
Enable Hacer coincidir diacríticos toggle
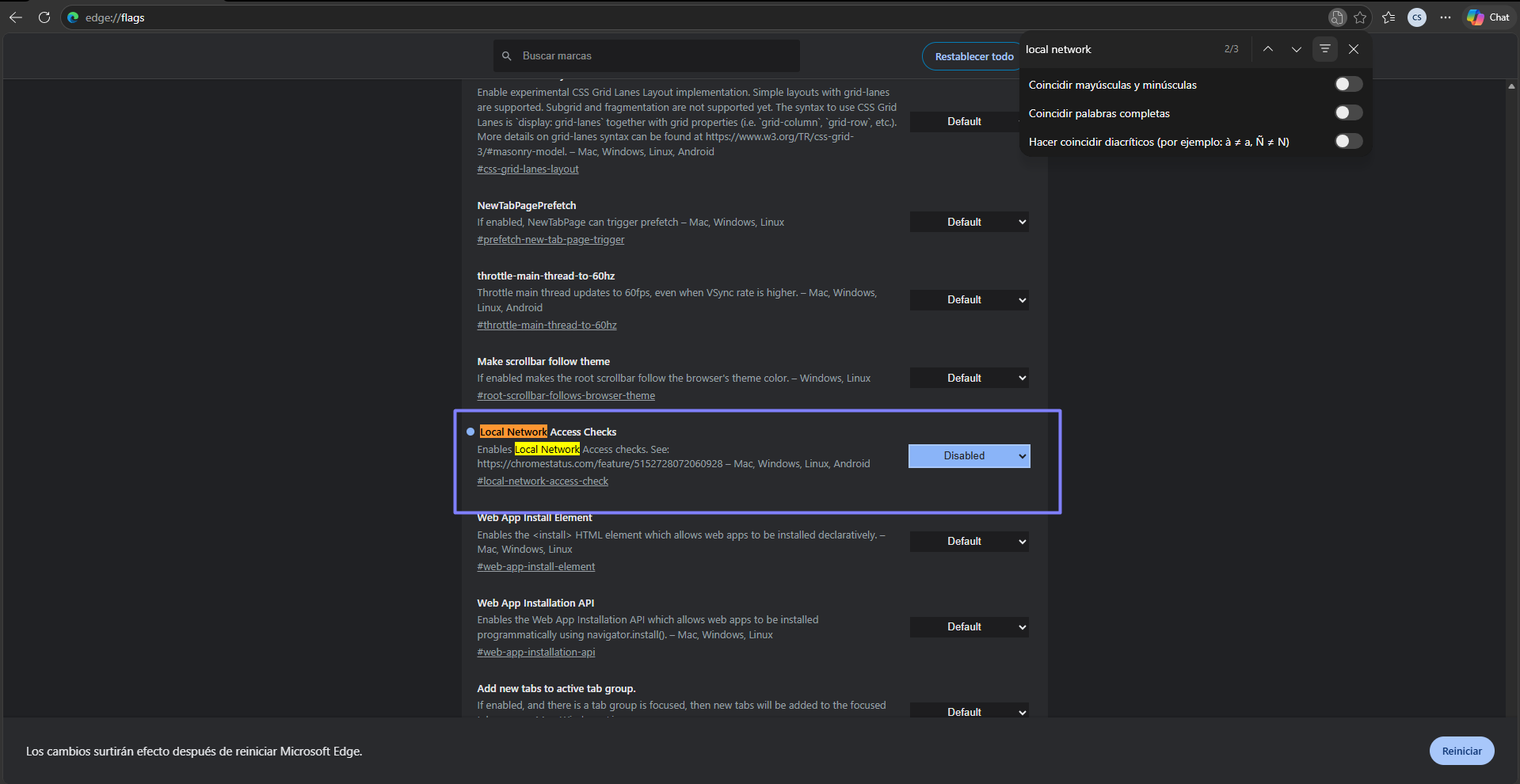tap(1348, 141)
